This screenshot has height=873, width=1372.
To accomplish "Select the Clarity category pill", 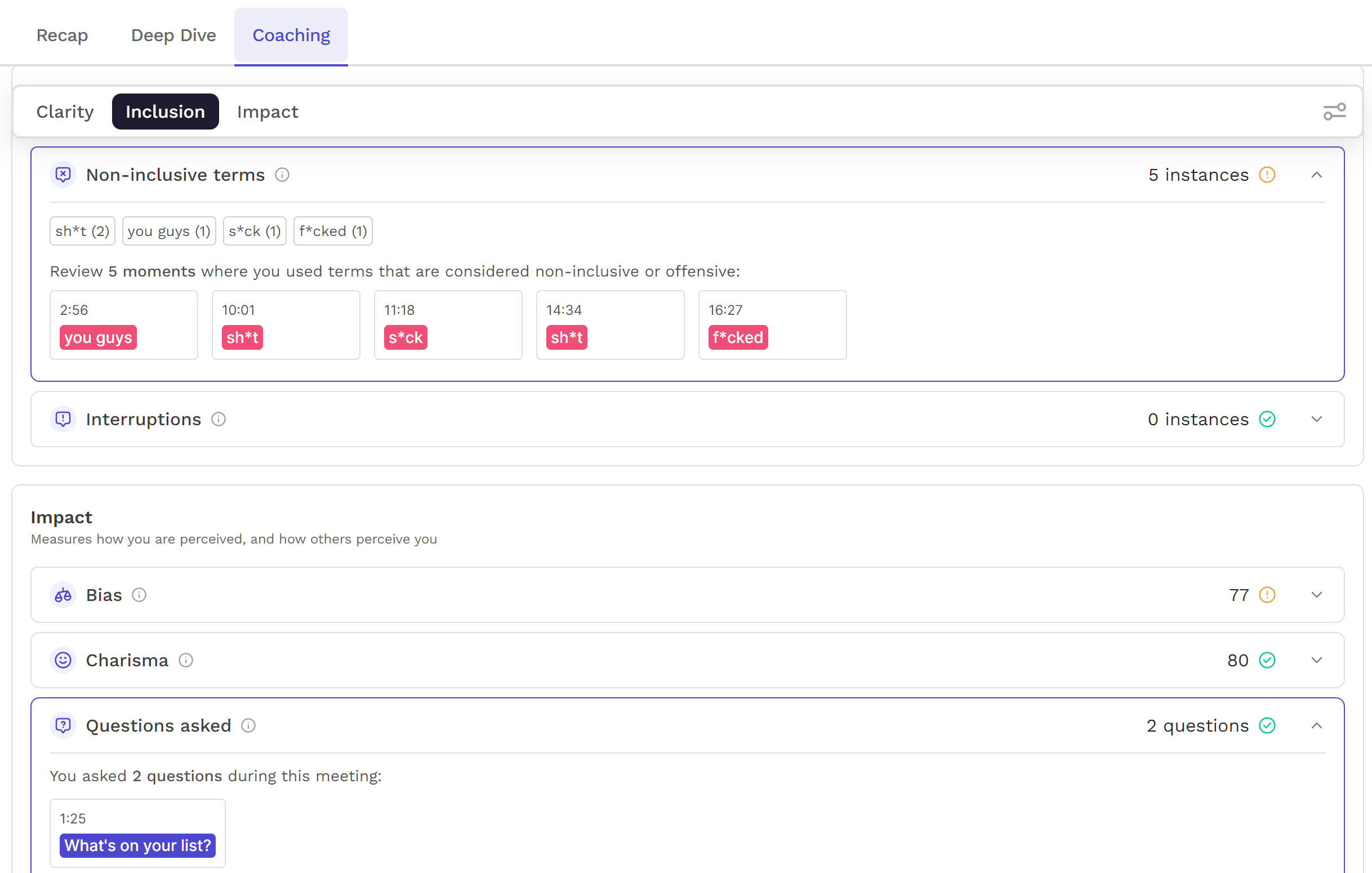I will (x=65, y=112).
